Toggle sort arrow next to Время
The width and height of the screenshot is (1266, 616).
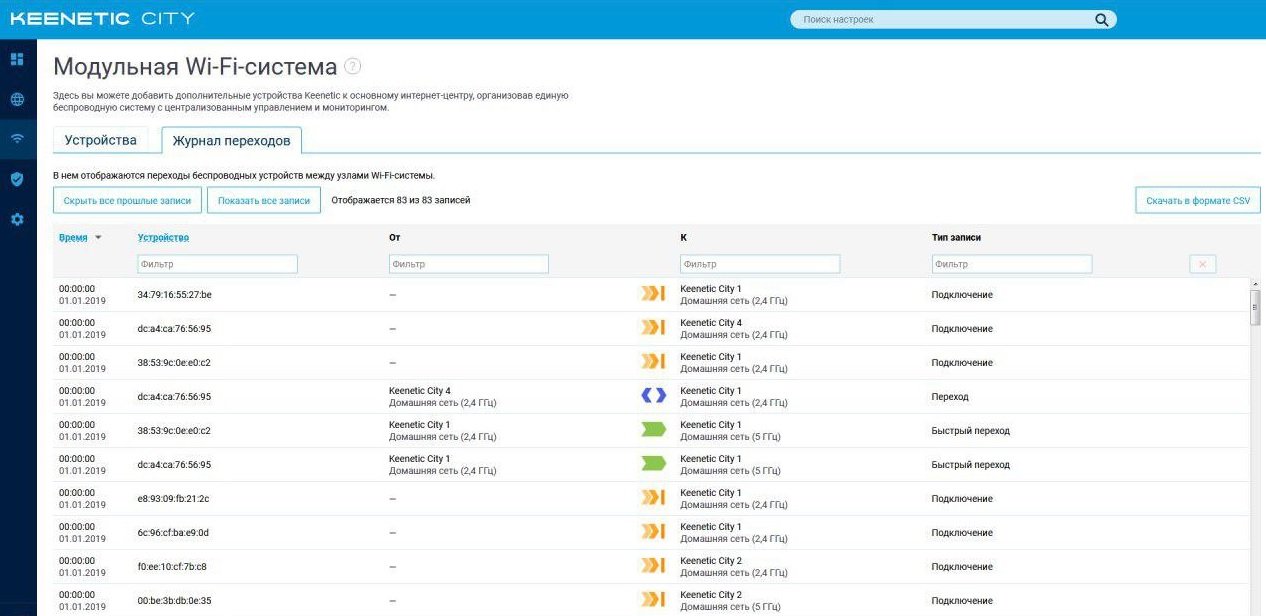[98, 237]
